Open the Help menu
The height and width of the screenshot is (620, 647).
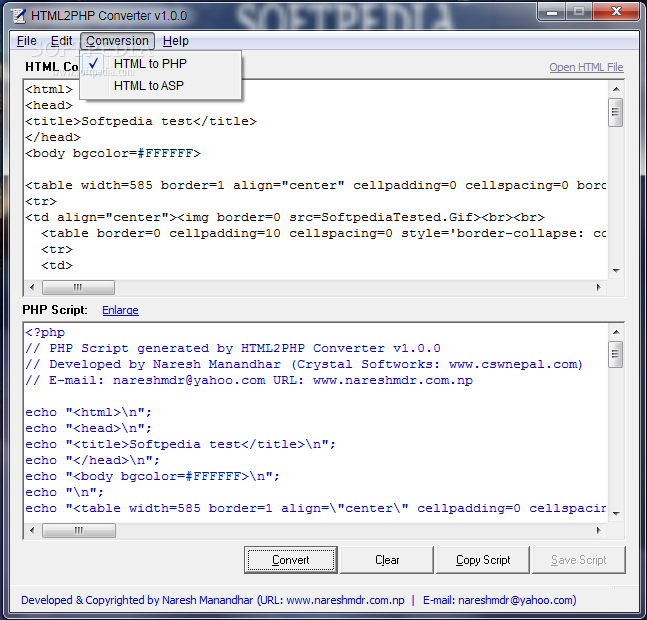[x=176, y=41]
